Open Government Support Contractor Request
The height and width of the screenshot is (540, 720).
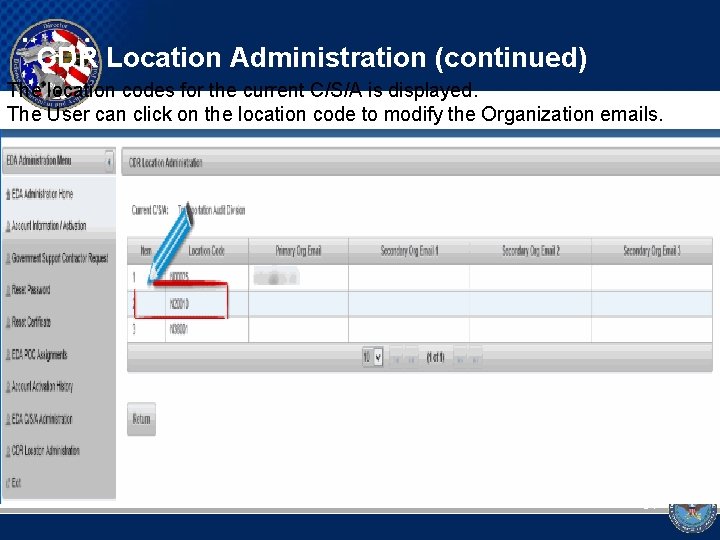click(60, 258)
